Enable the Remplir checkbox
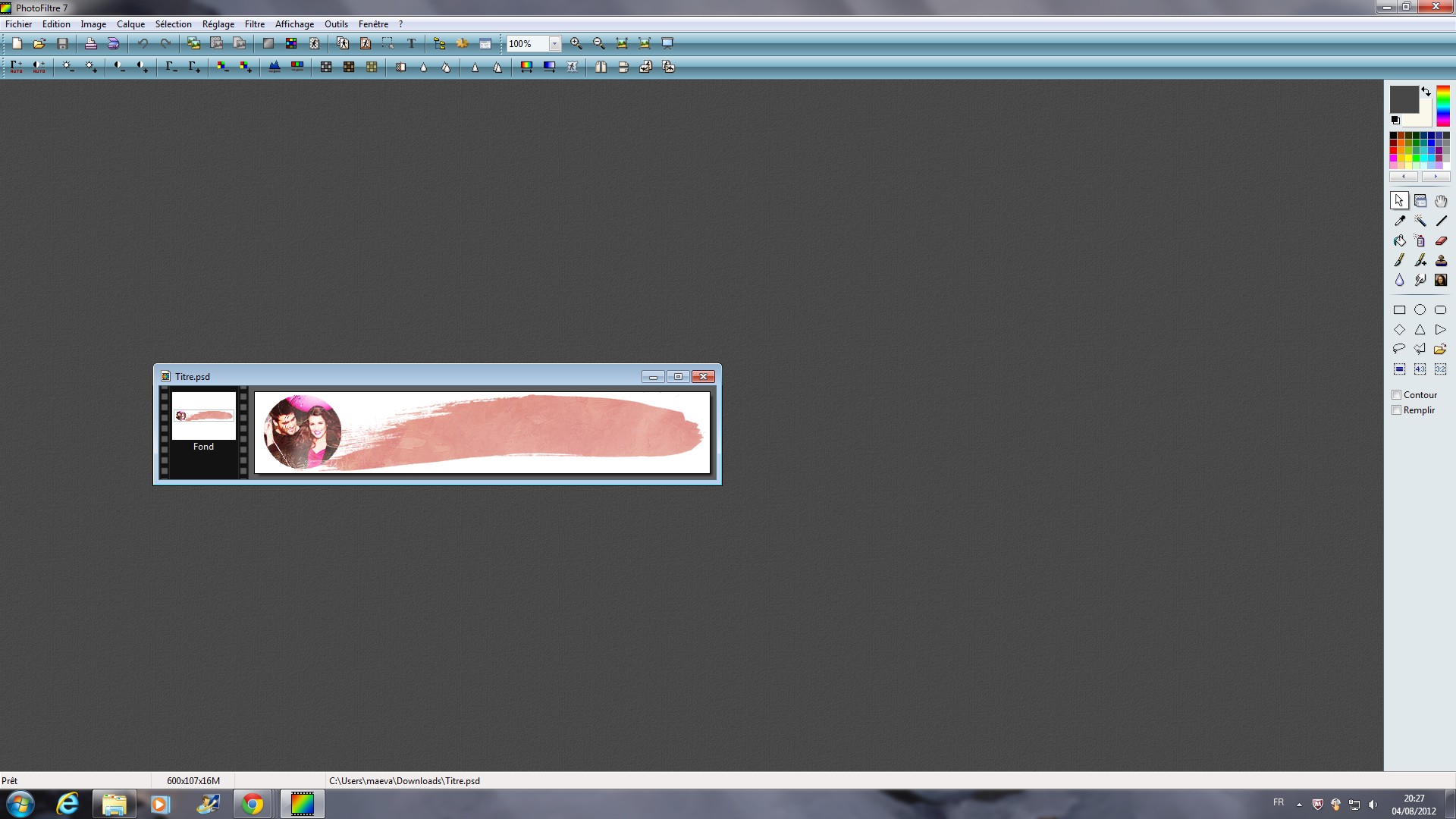This screenshot has height=819, width=1456. tap(1396, 409)
